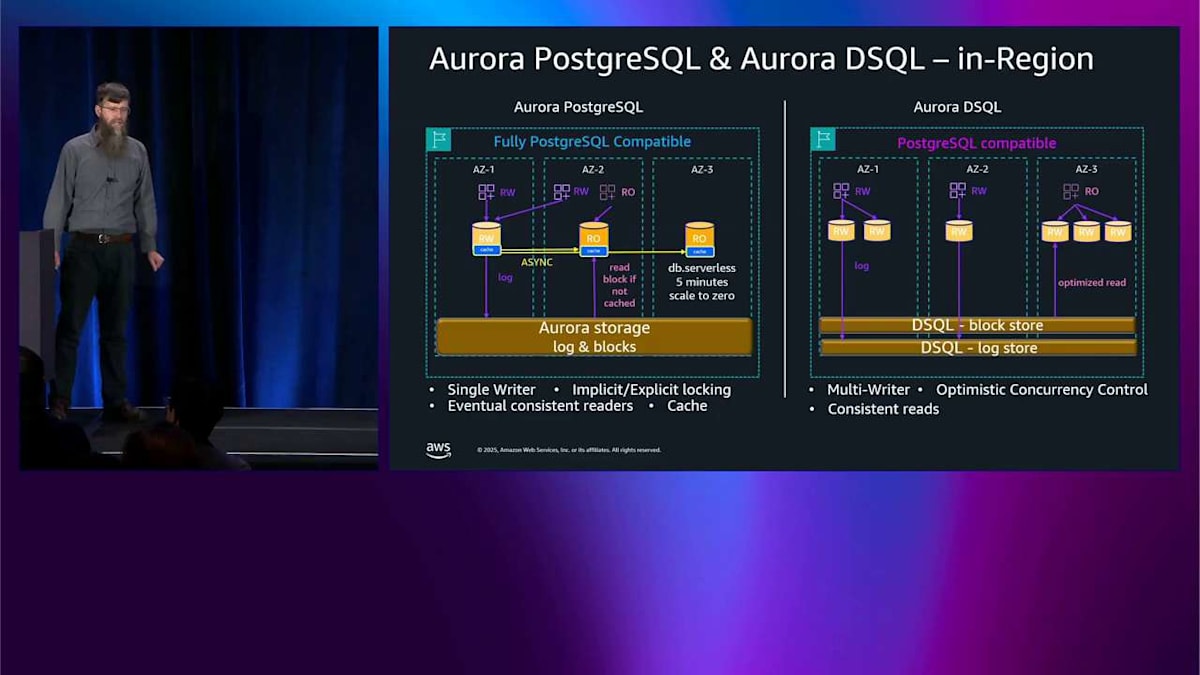Viewport: 1200px width, 675px height.
Task: Click the AZ-1 label in PostgreSQL diagram
Action: pos(484,170)
